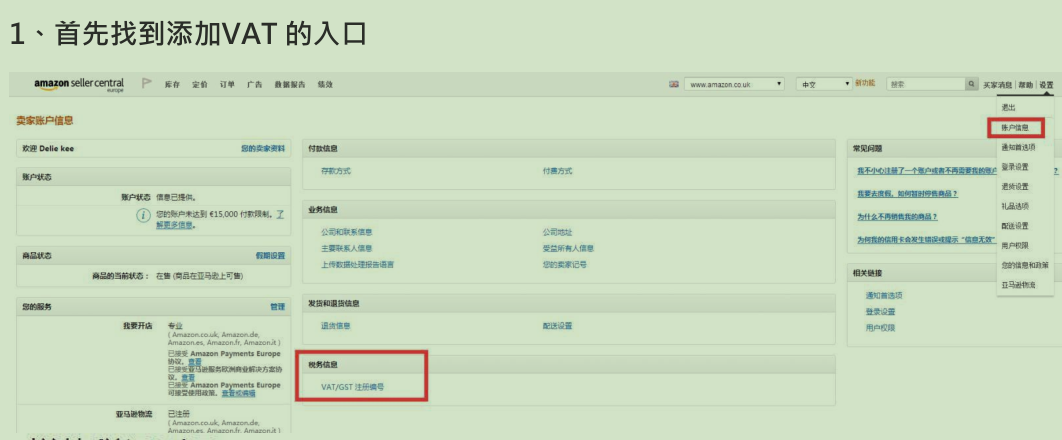The image size is (1062, 440).
Task: Open FAQ about accidentally registered account
Action: [927, 171]
